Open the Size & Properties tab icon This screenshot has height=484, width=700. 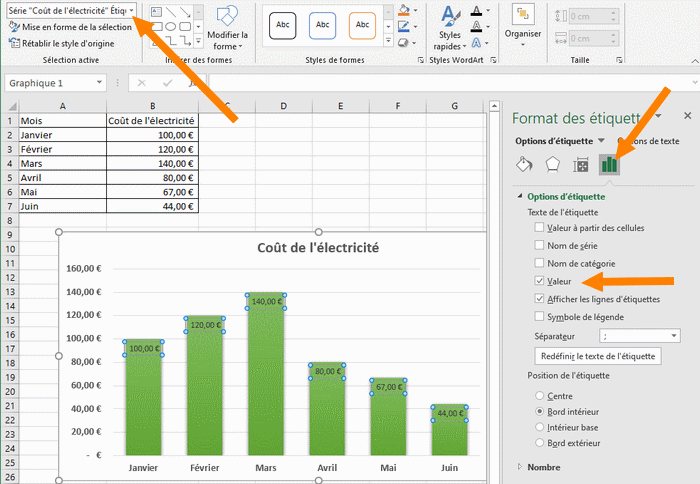[581, 165]
